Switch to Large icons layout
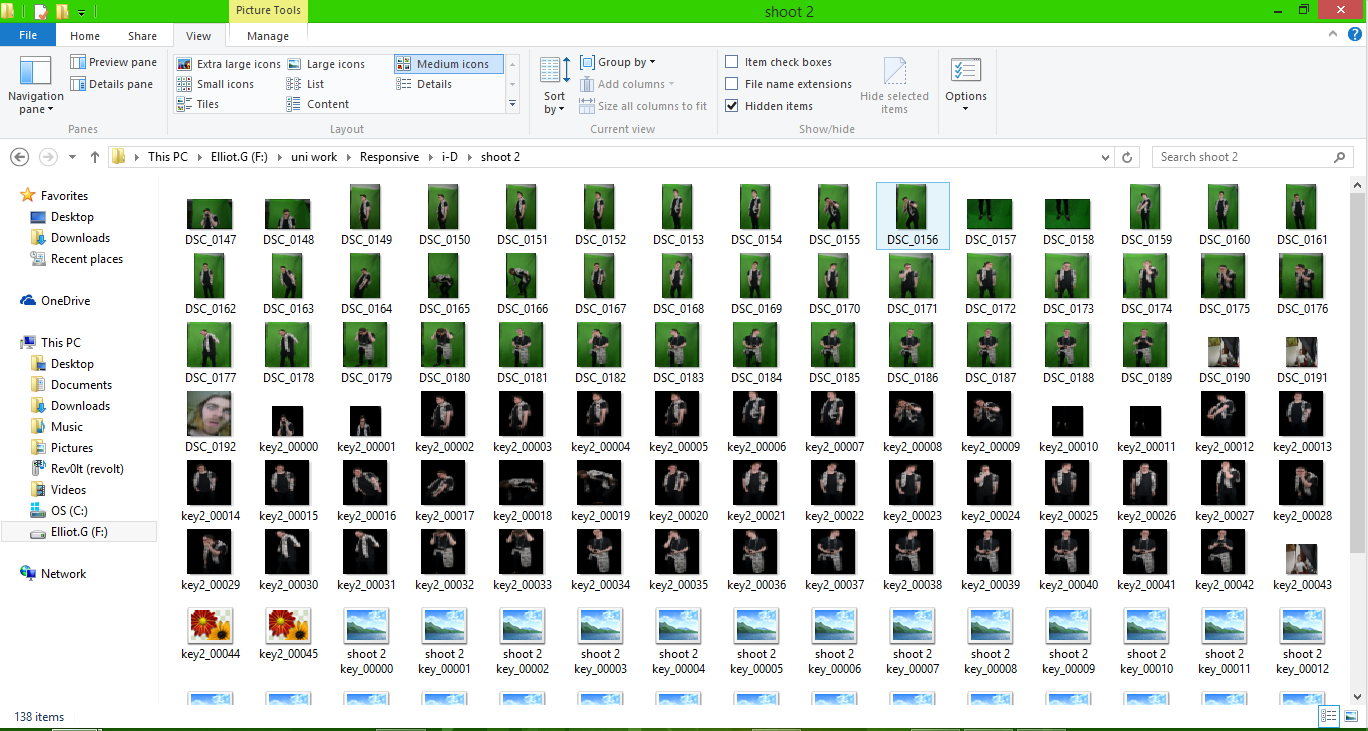The width and height of the screenshot is (1368, 731). point(326,64)
